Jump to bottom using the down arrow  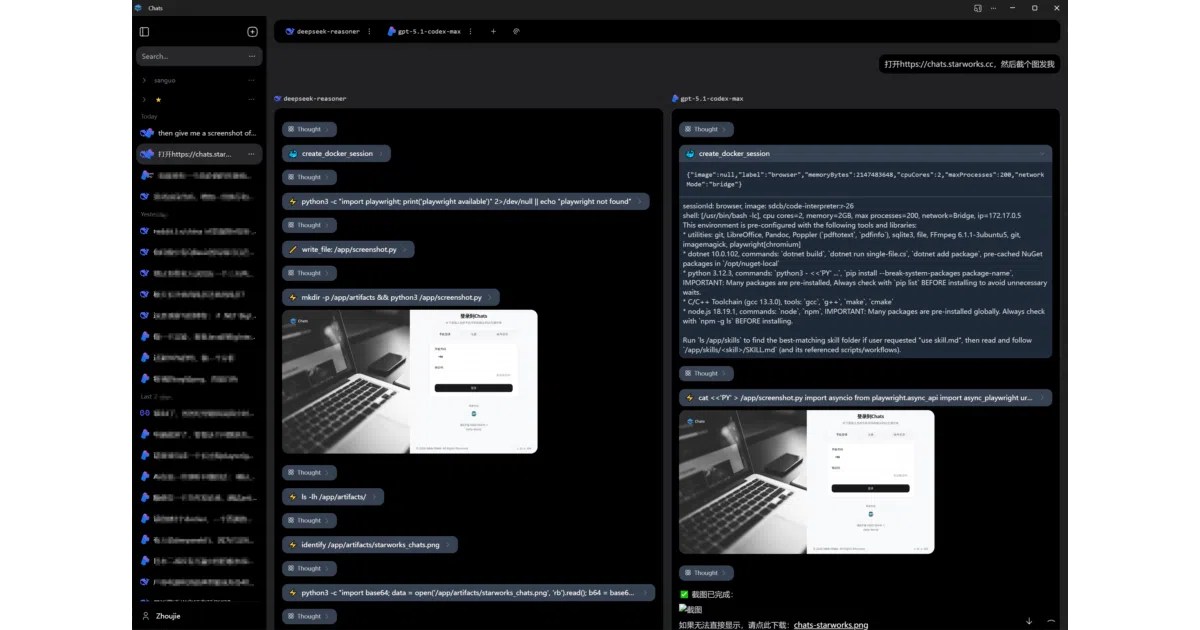point(1029,621)
